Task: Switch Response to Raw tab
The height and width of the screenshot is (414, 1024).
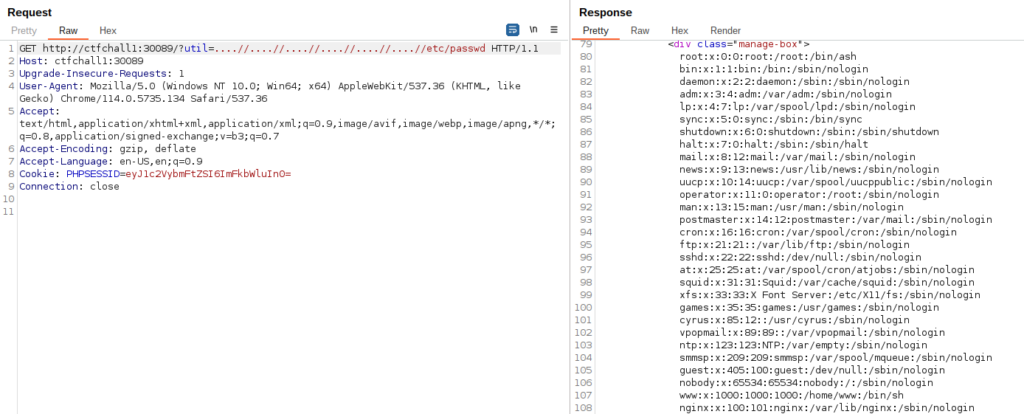Action: coord(640,31)
